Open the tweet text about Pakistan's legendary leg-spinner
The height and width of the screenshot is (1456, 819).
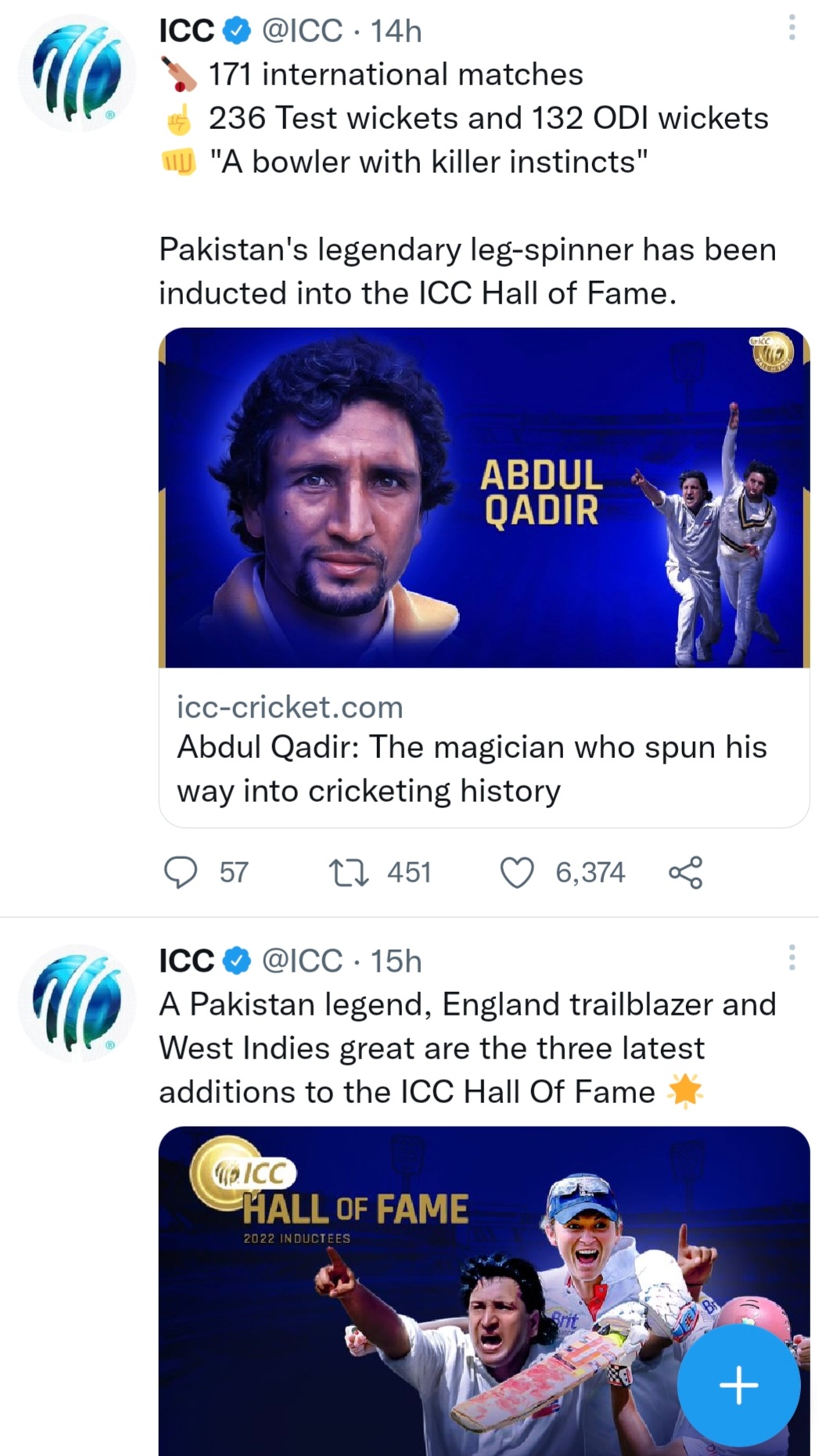click(467, 271)
